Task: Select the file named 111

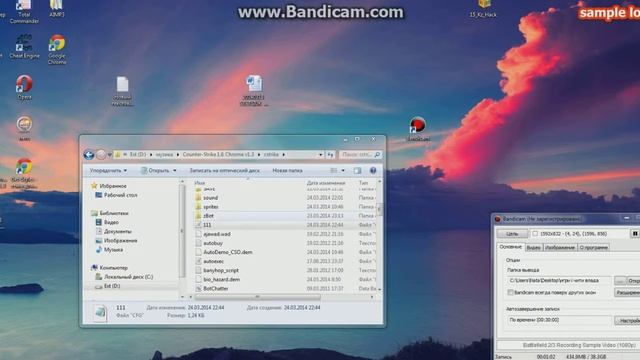Action: 207,225
